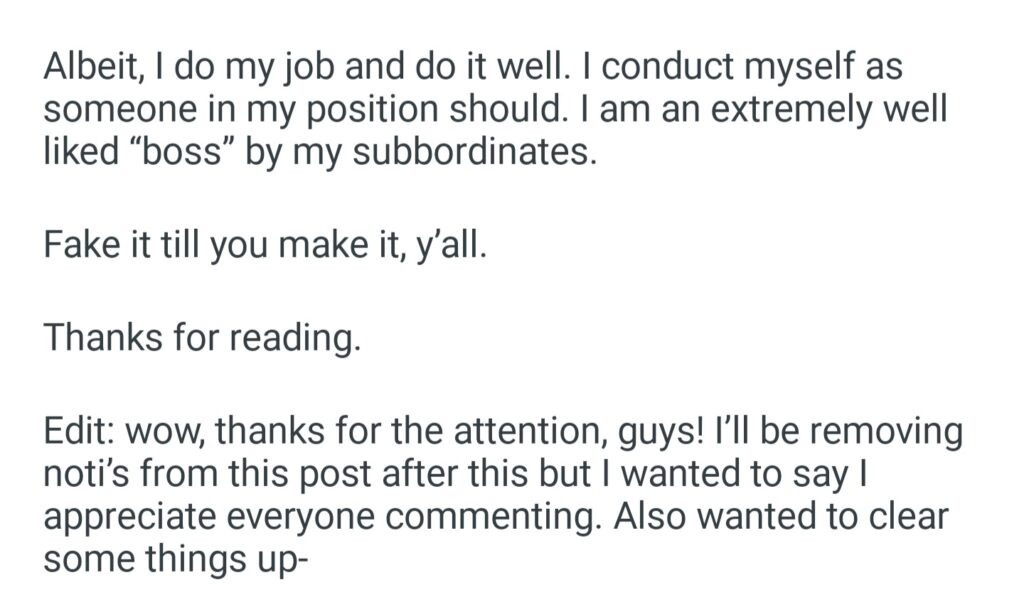Click the word "myself" in first line
Image resolution: width=1024 pixels, height=602 pixels.
[x=819, y=68]
